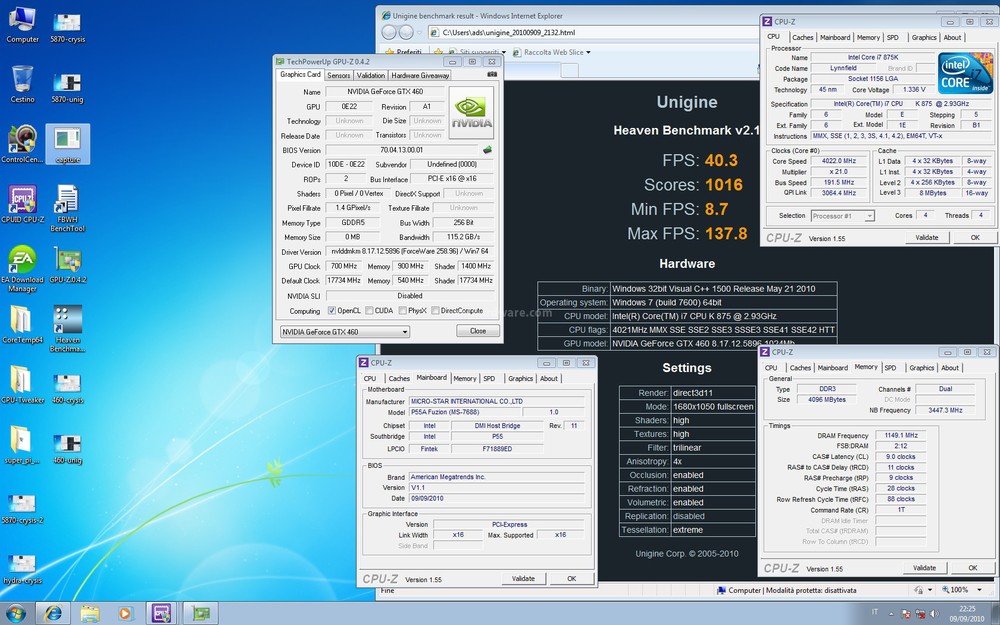Open Windows Media Player from the taskbar
Screen dimensions: 1000x625
125,614
